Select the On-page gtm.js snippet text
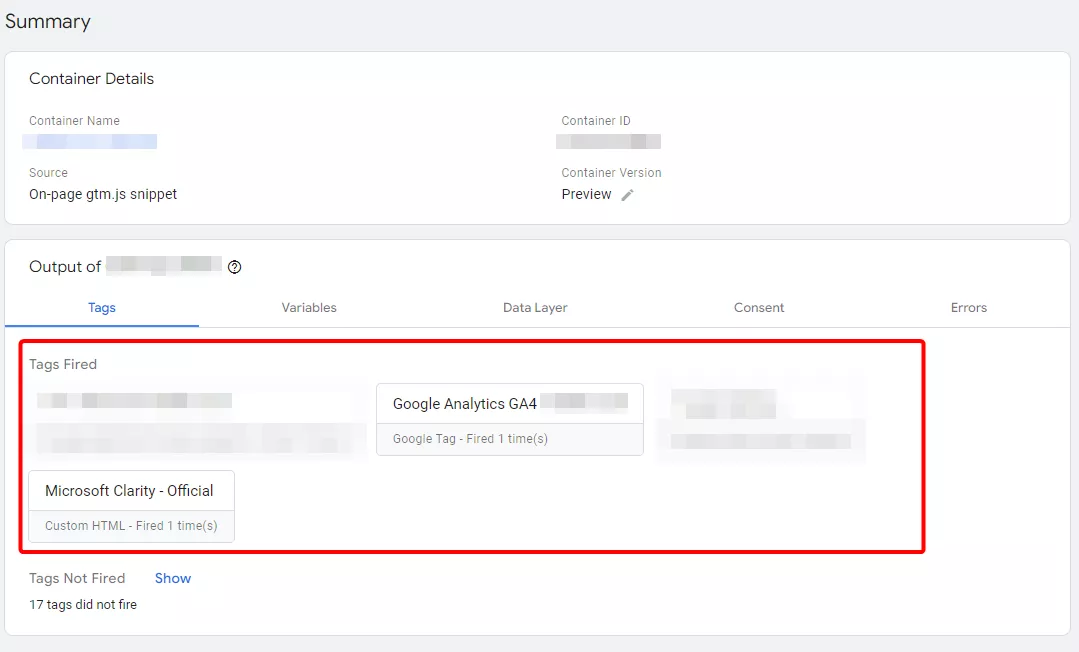The height and width of the screenshot is (652, 1079). point(103,194)
